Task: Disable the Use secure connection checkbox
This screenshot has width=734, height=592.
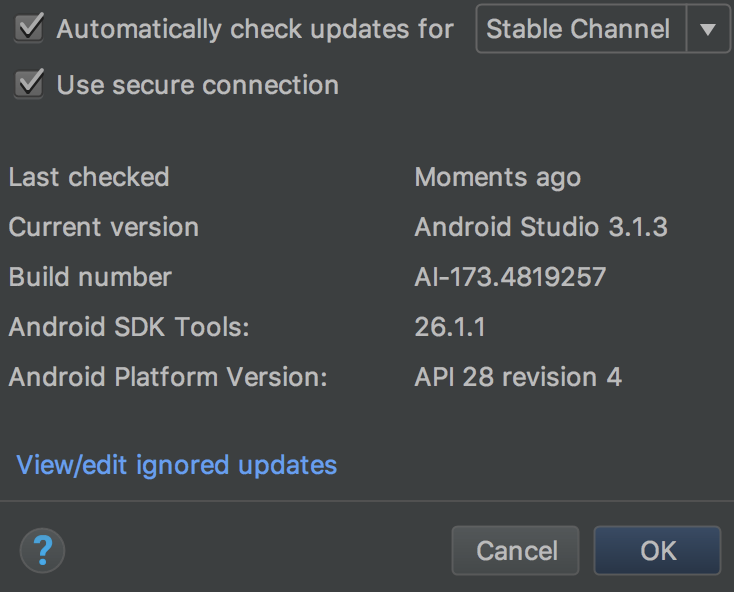Action: pyautogui.click(x=30, y=85)
